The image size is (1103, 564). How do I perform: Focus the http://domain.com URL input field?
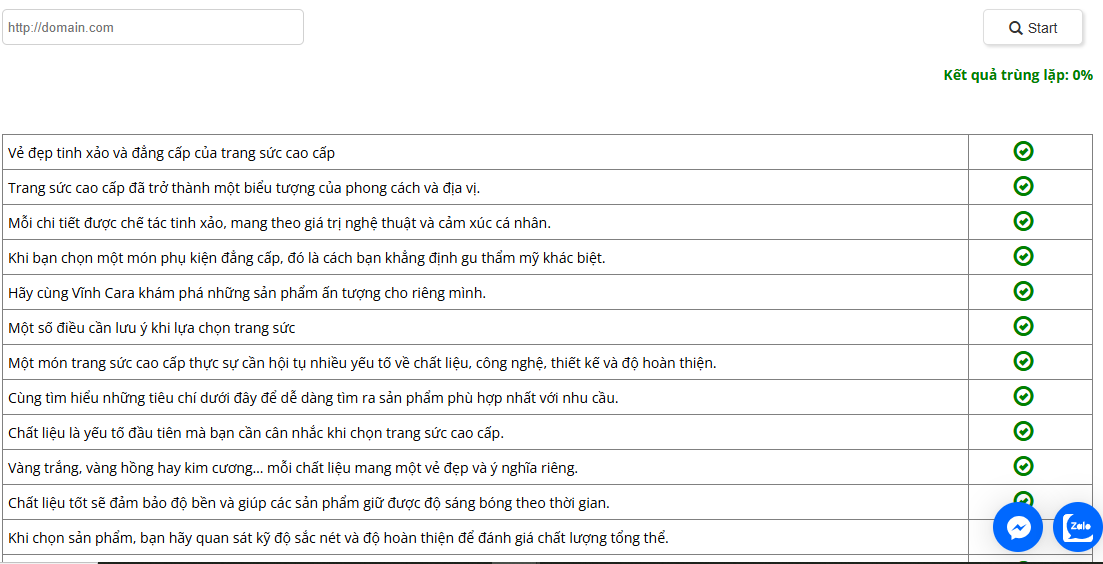pos(153,27)
